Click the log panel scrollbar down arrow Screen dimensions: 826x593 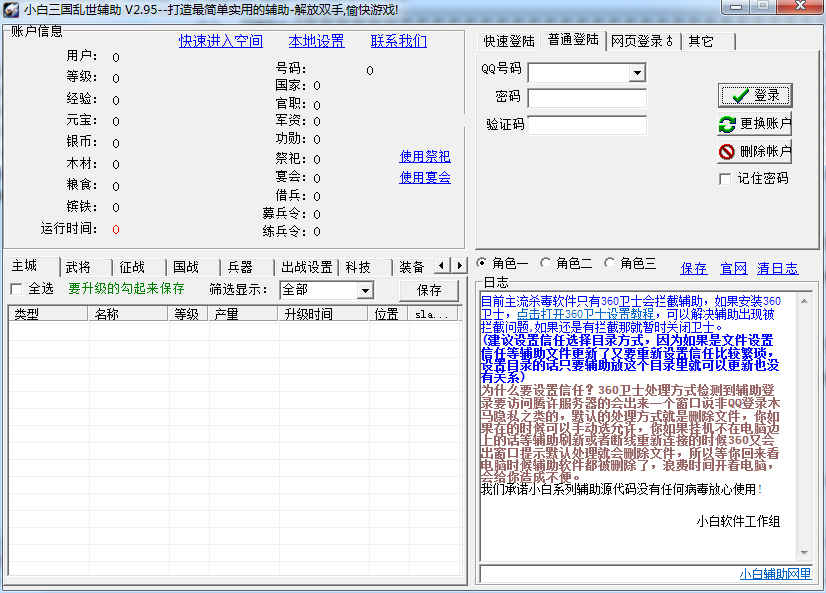pyautogui.click(x=804, y=552)
